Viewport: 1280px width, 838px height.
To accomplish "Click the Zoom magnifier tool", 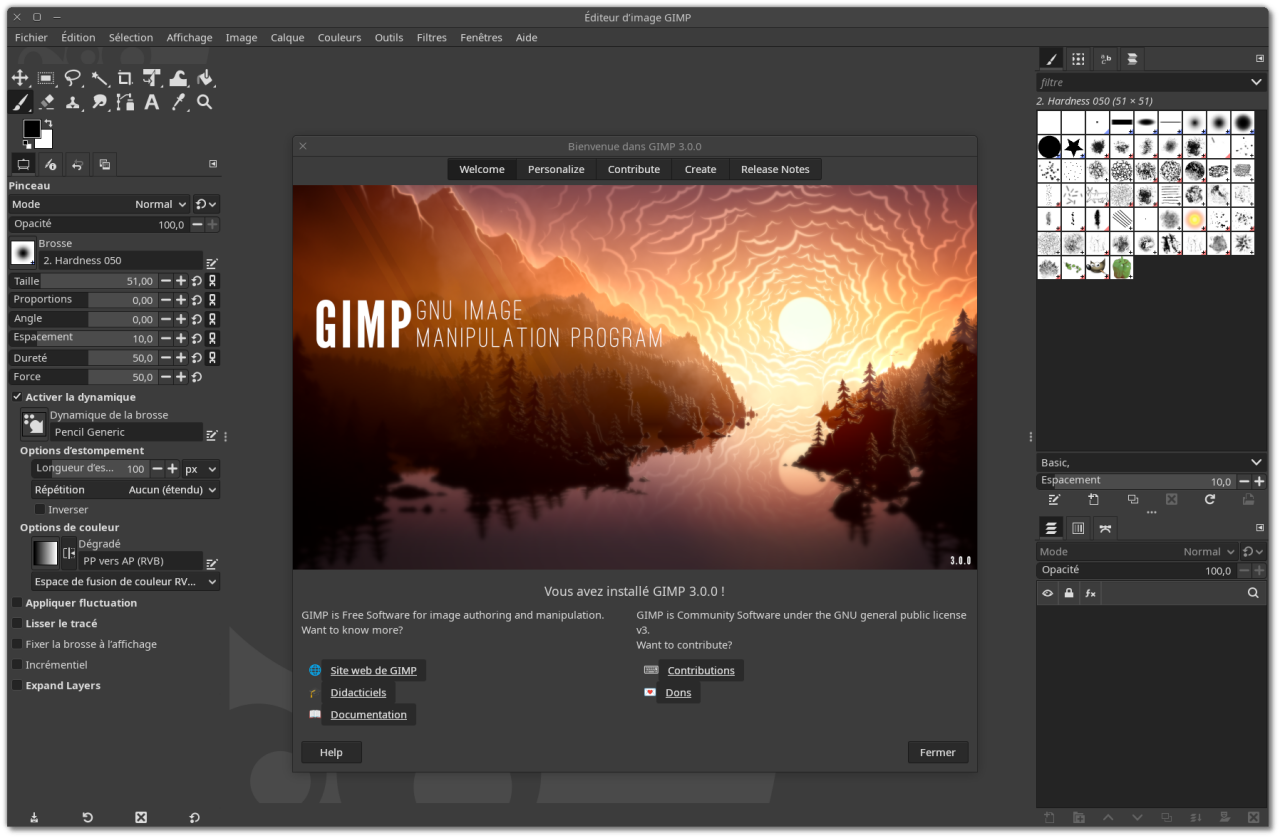I will pyautogui.click(x=205, y=102).
